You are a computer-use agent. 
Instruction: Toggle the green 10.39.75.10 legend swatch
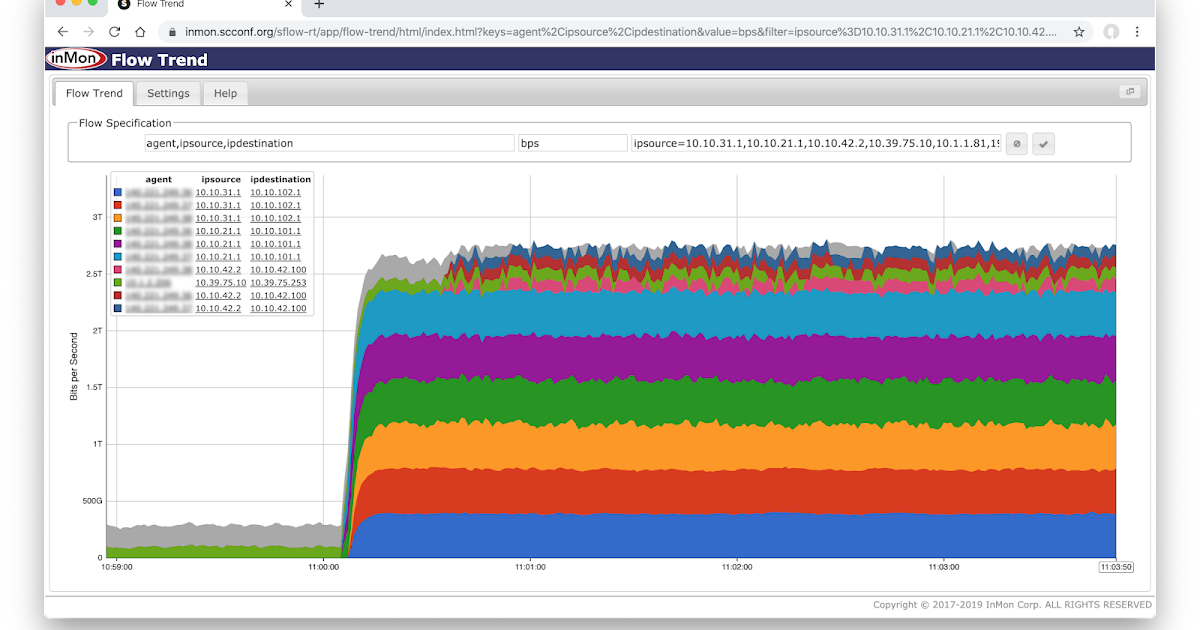point(118,283)
